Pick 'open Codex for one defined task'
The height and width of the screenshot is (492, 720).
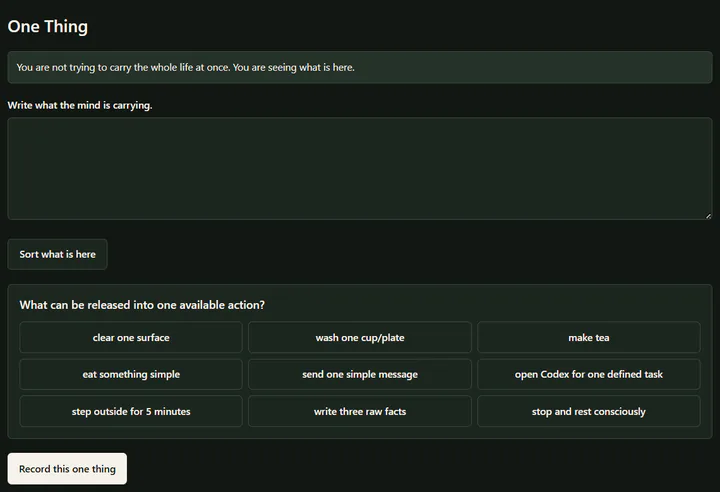589,374
